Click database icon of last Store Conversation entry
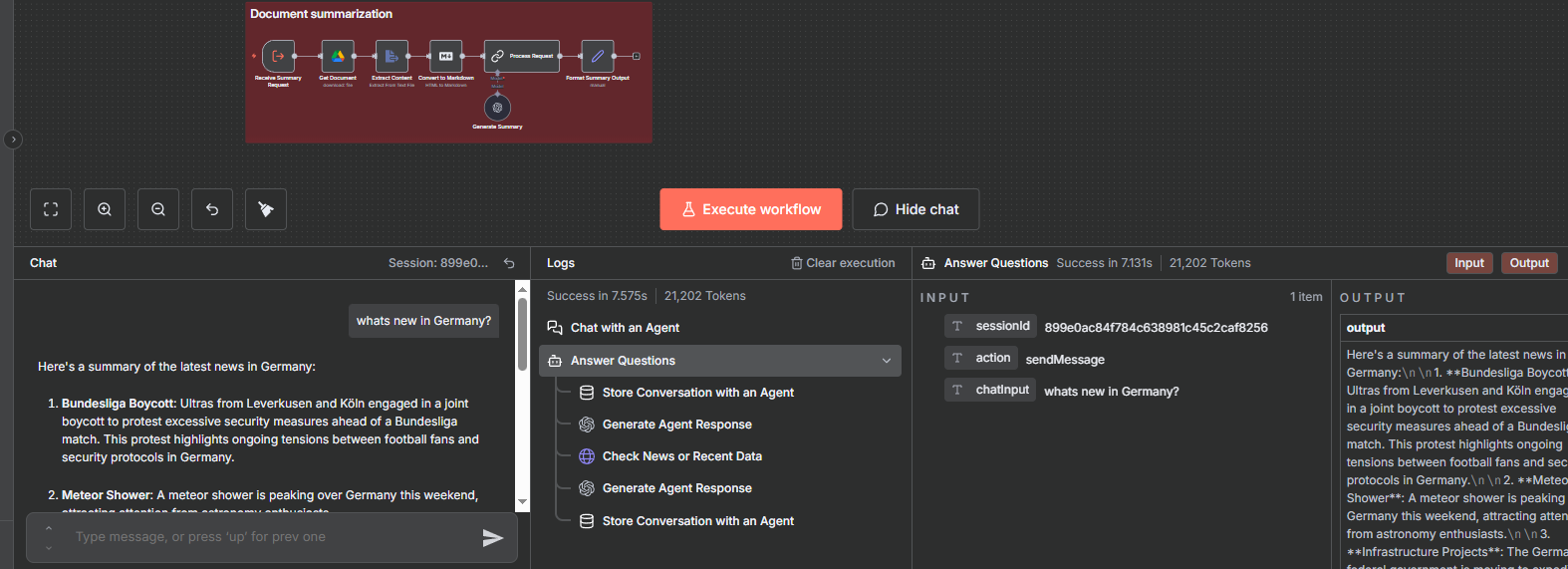The height and width of the screenshot is (569, 1568). 587,521
